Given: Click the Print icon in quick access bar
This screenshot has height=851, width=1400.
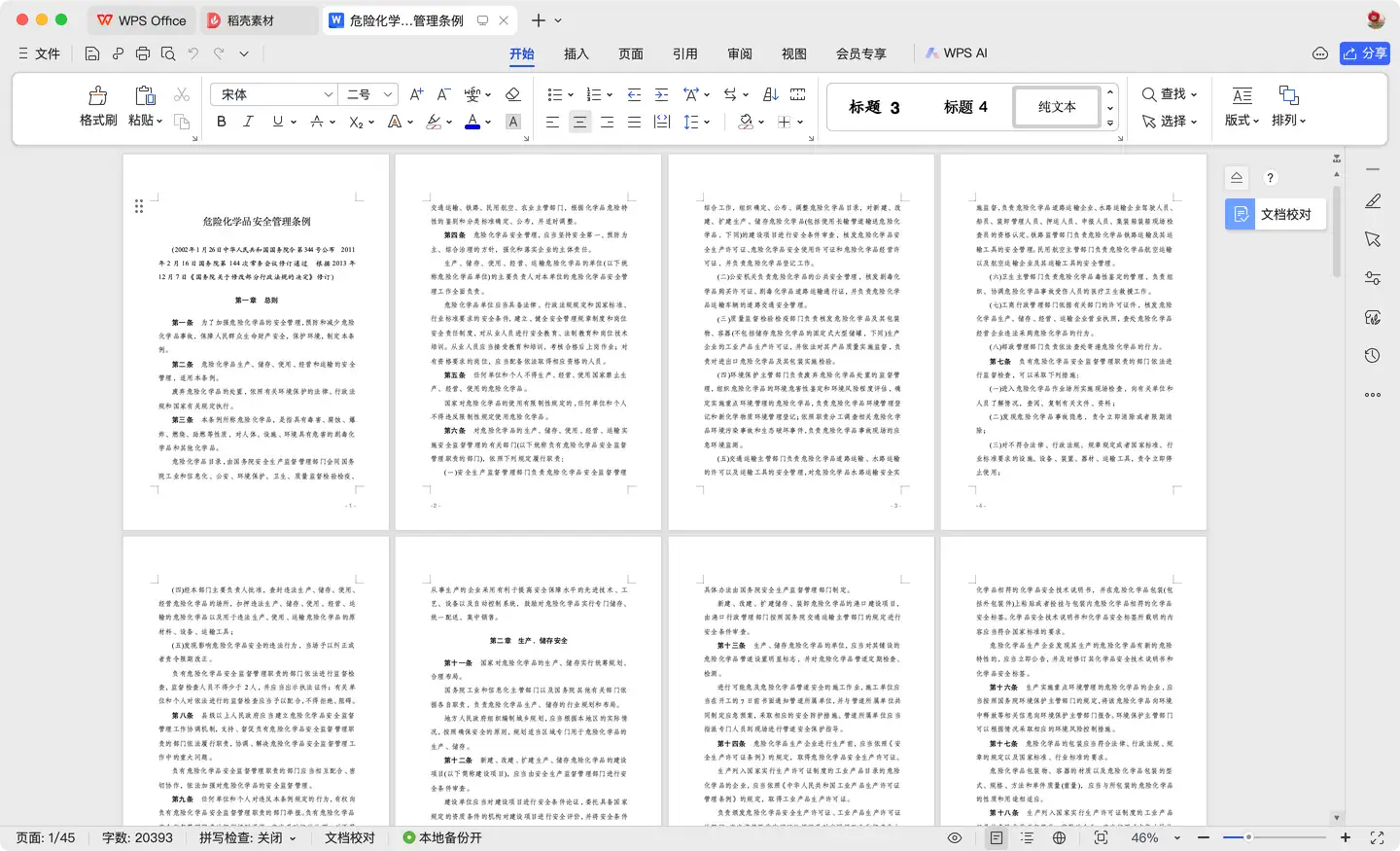Looking at the screenshot, I should (143, 53).
